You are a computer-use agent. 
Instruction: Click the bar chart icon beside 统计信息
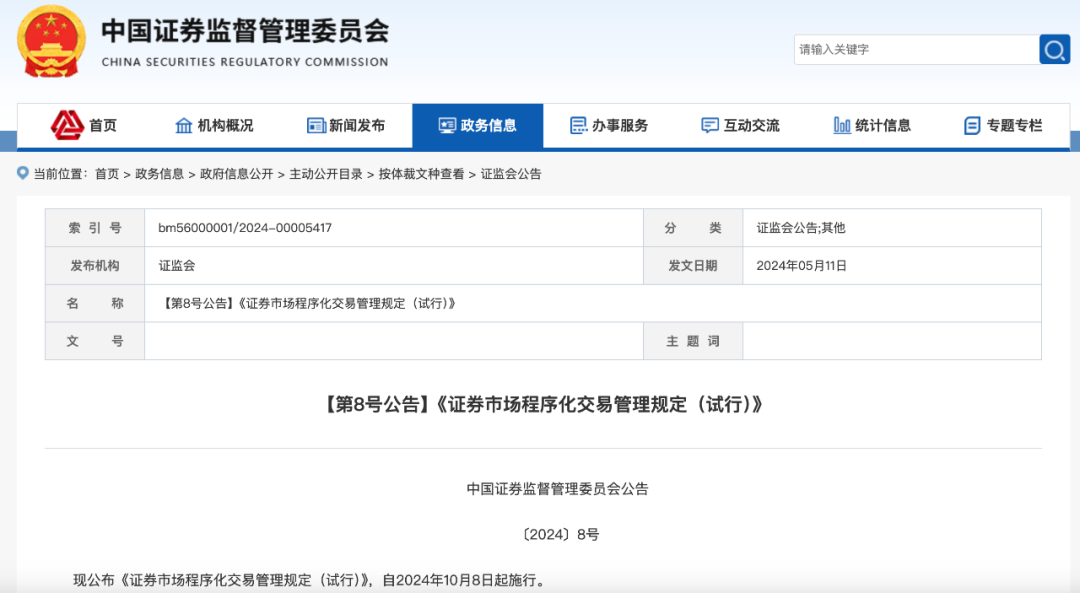(x=842, y=125)
